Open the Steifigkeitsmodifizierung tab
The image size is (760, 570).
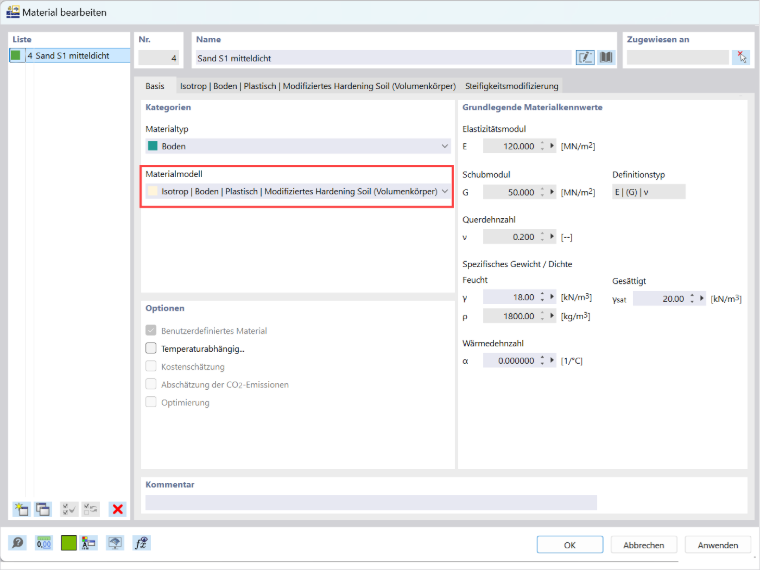coord(512,86)
